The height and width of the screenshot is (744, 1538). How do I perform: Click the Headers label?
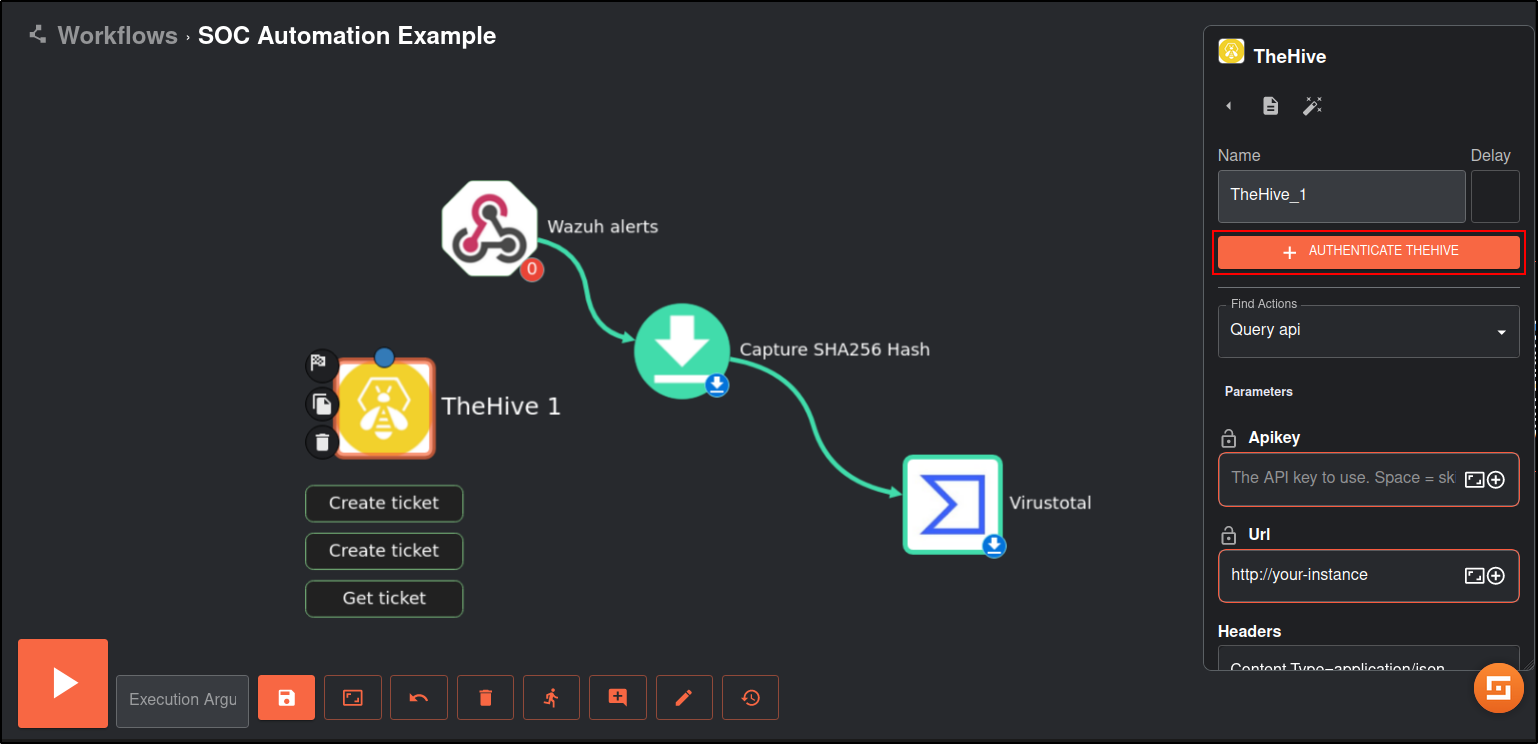[1249, 632]
